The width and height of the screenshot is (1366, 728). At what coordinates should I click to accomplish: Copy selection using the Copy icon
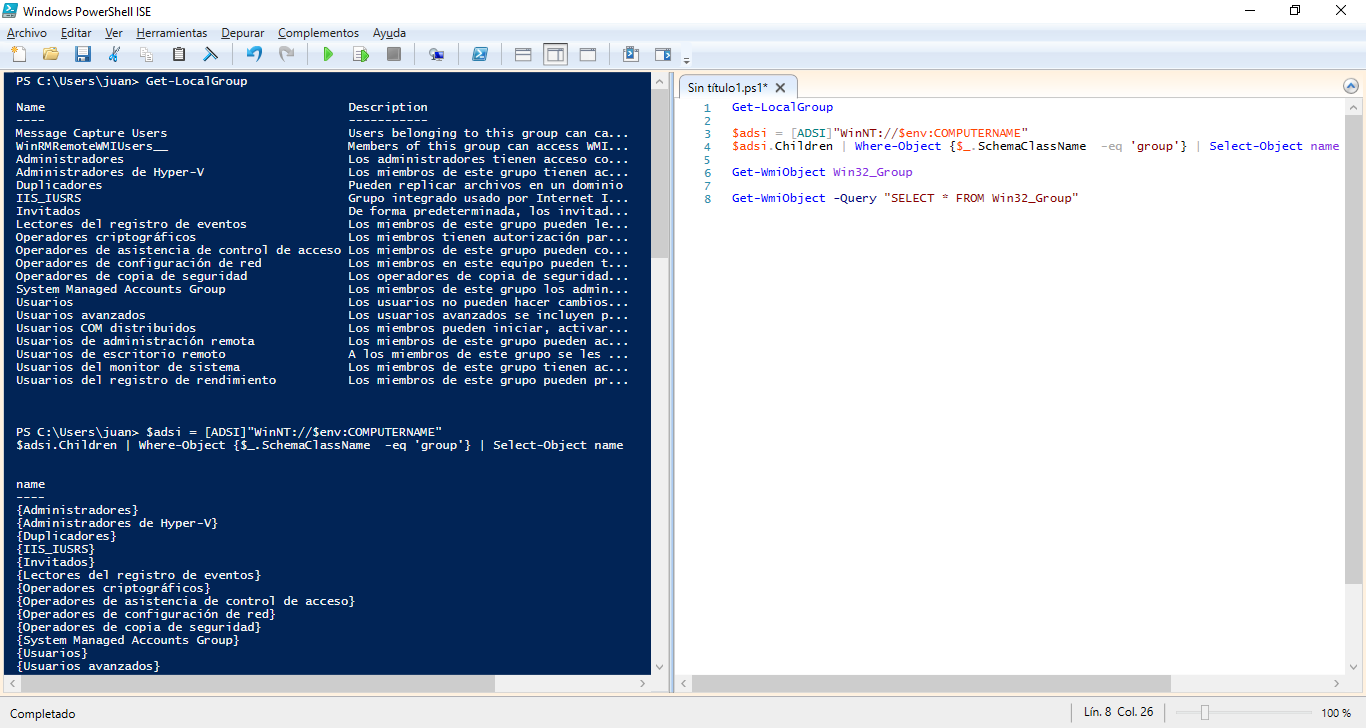coord(147,54)
